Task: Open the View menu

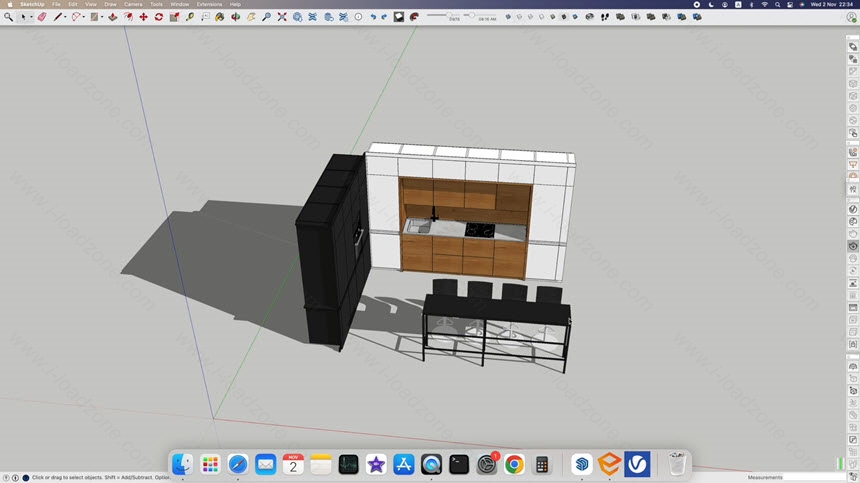Action: point(90,4)
